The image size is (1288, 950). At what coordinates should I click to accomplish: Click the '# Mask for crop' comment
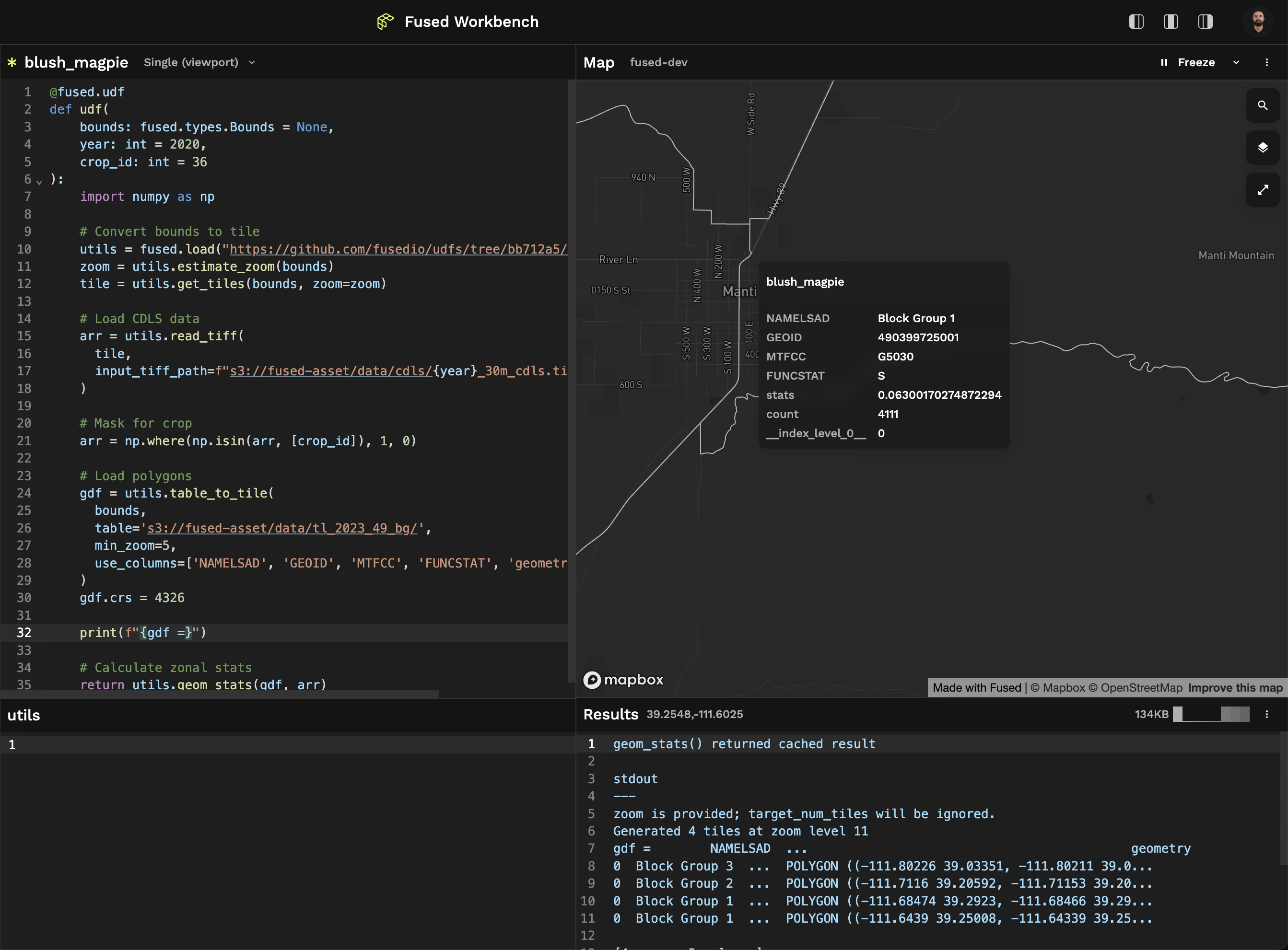pyautogui.click(x=135, y=423)
